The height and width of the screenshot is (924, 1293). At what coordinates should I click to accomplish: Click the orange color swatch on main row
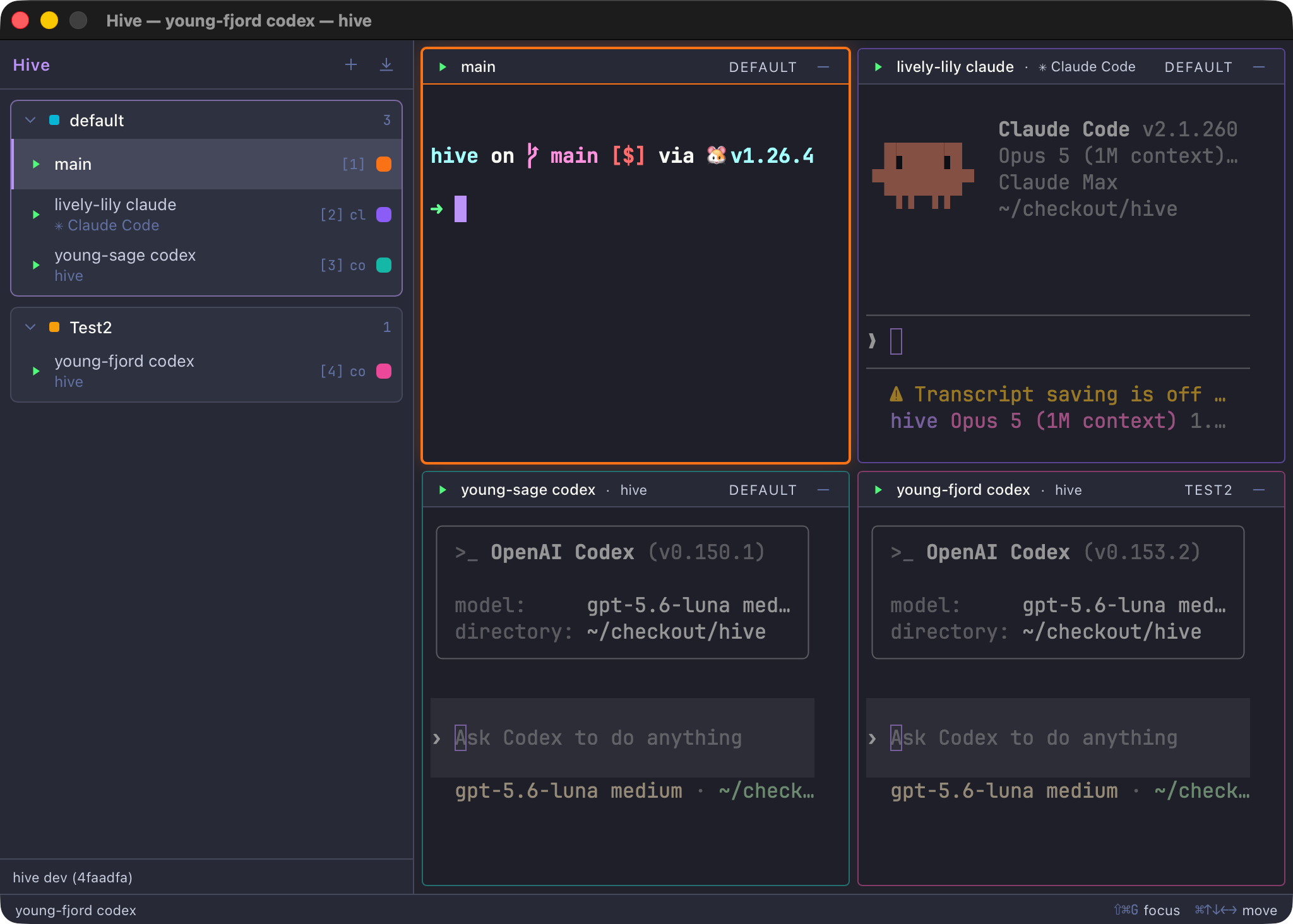click(384, 164)
